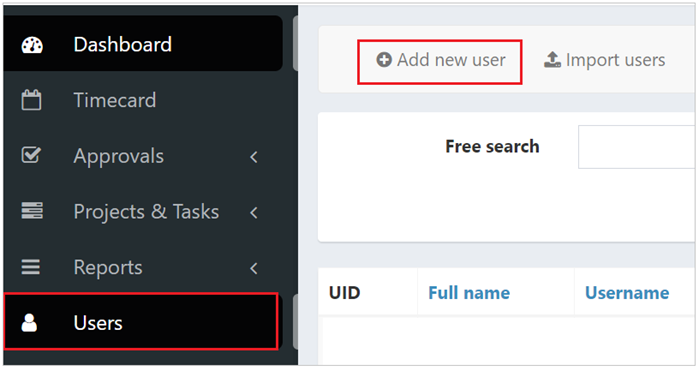Click the Add new user button
The width and height of the screenshot is (699, 371).
[440, 62]
